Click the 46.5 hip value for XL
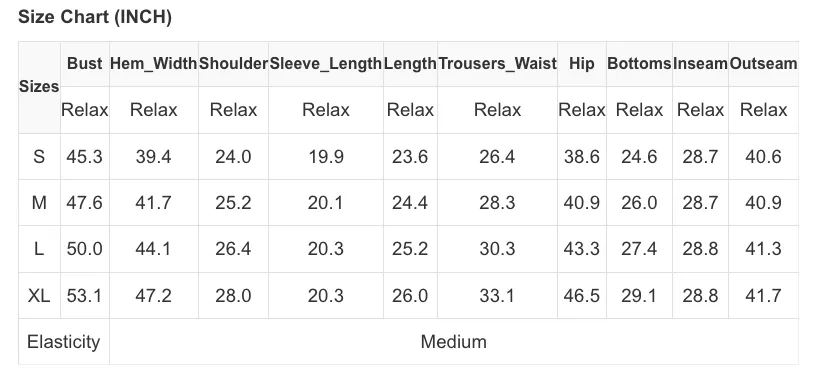 [x=581, y=295]
